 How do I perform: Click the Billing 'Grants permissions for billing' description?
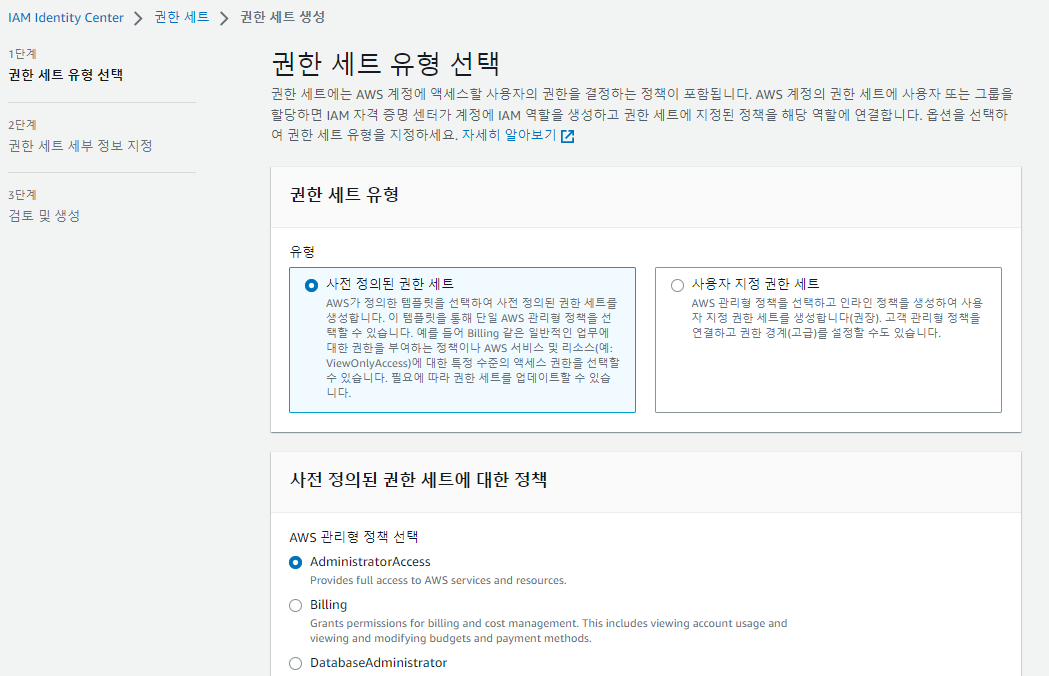[549, 630]
